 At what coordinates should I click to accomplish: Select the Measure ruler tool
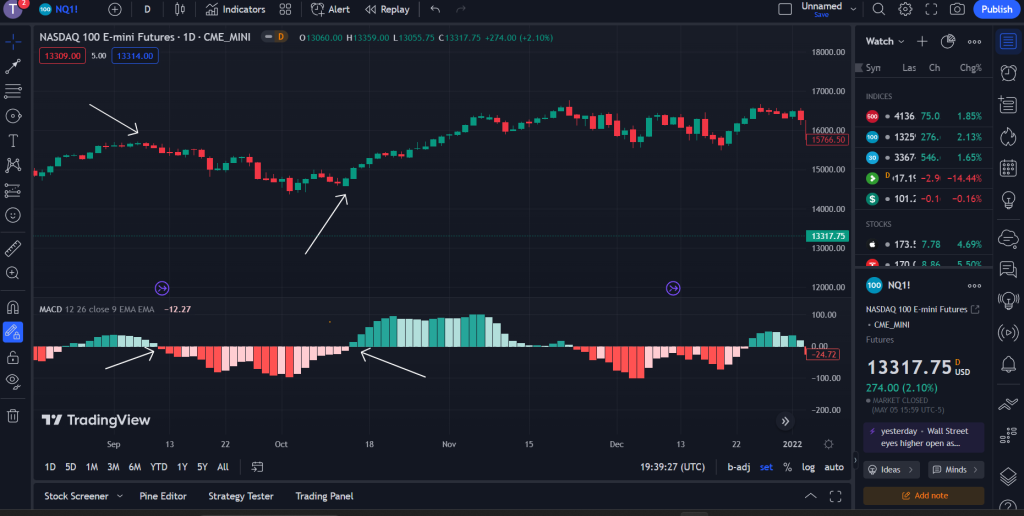click(13, 247)
